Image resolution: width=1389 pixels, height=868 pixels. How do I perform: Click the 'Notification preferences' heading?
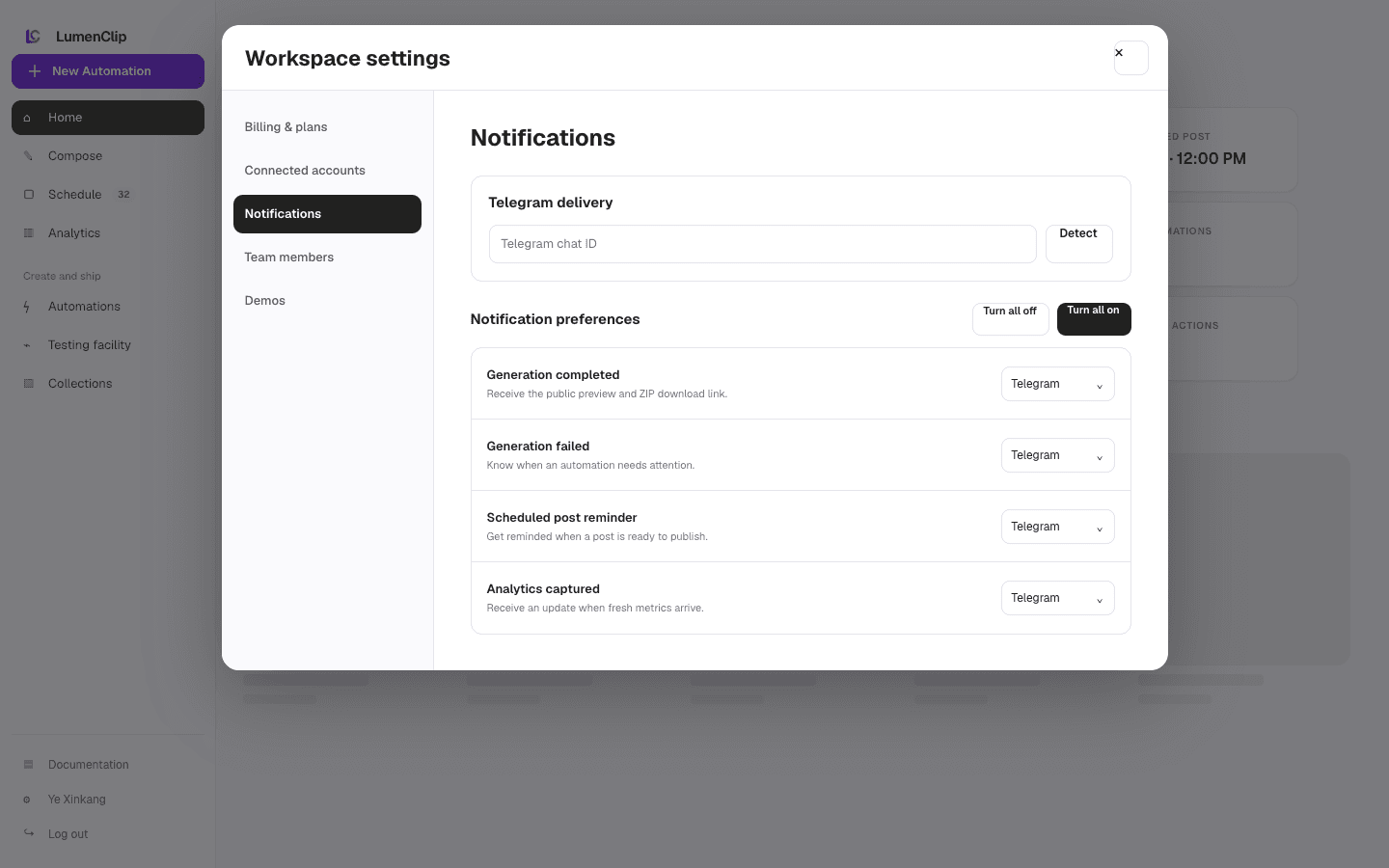click(x=555, y=319)
